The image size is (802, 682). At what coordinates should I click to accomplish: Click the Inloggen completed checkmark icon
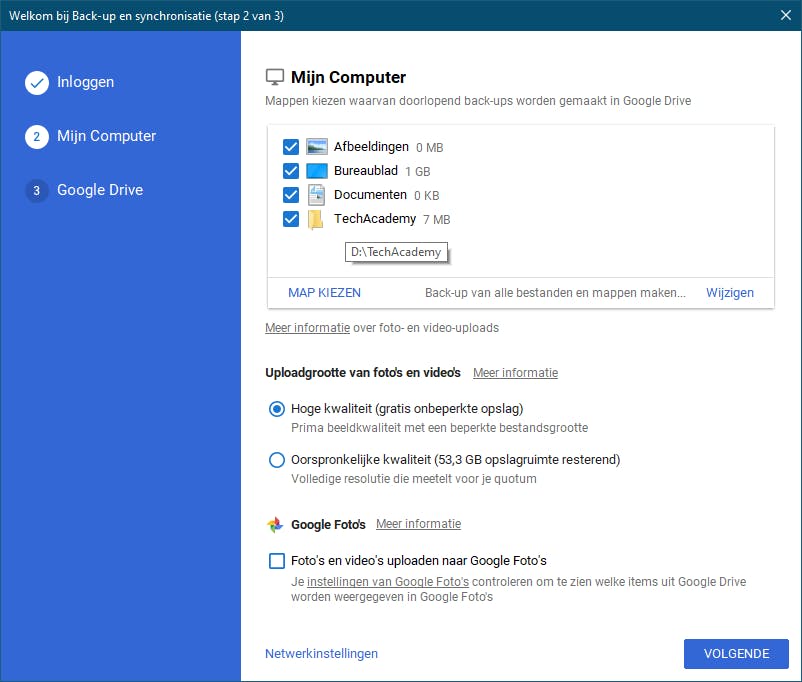(37, 83)
